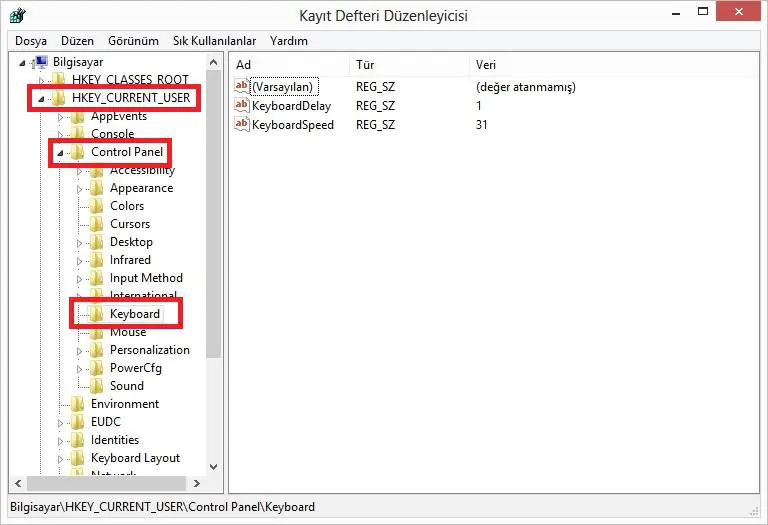Select the (Varsayılan) value name
The height and width of the screenshot is (525, 768).
click(283, 87)
